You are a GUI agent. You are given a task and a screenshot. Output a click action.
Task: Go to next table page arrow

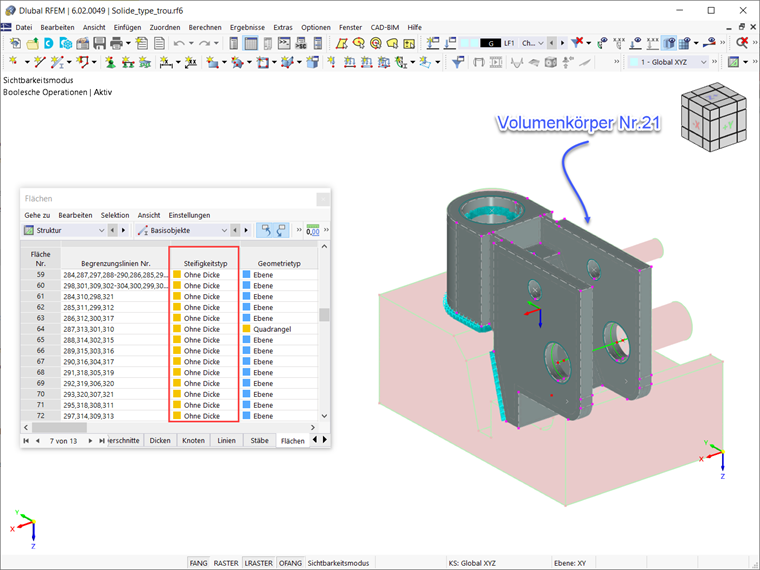[90, 441]
